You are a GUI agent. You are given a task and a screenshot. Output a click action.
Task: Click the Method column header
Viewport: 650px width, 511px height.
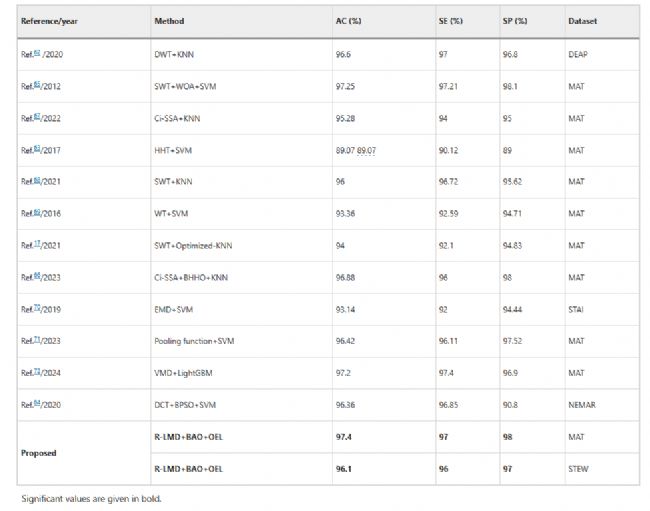[x=169, y=20]
